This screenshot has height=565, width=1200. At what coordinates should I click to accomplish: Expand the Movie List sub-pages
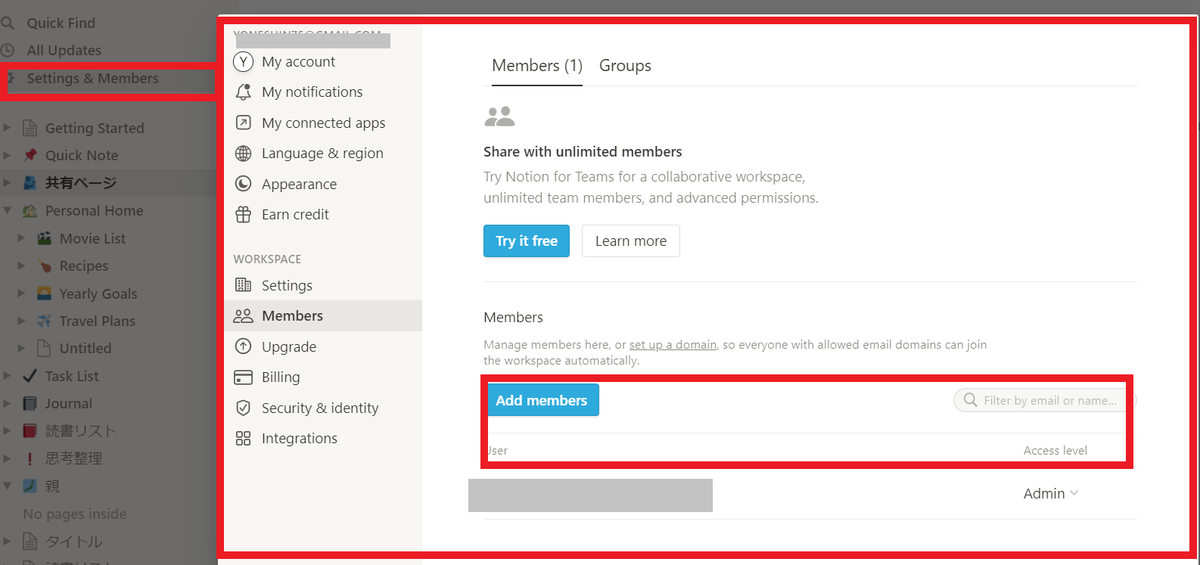click(x=22, y=238)
